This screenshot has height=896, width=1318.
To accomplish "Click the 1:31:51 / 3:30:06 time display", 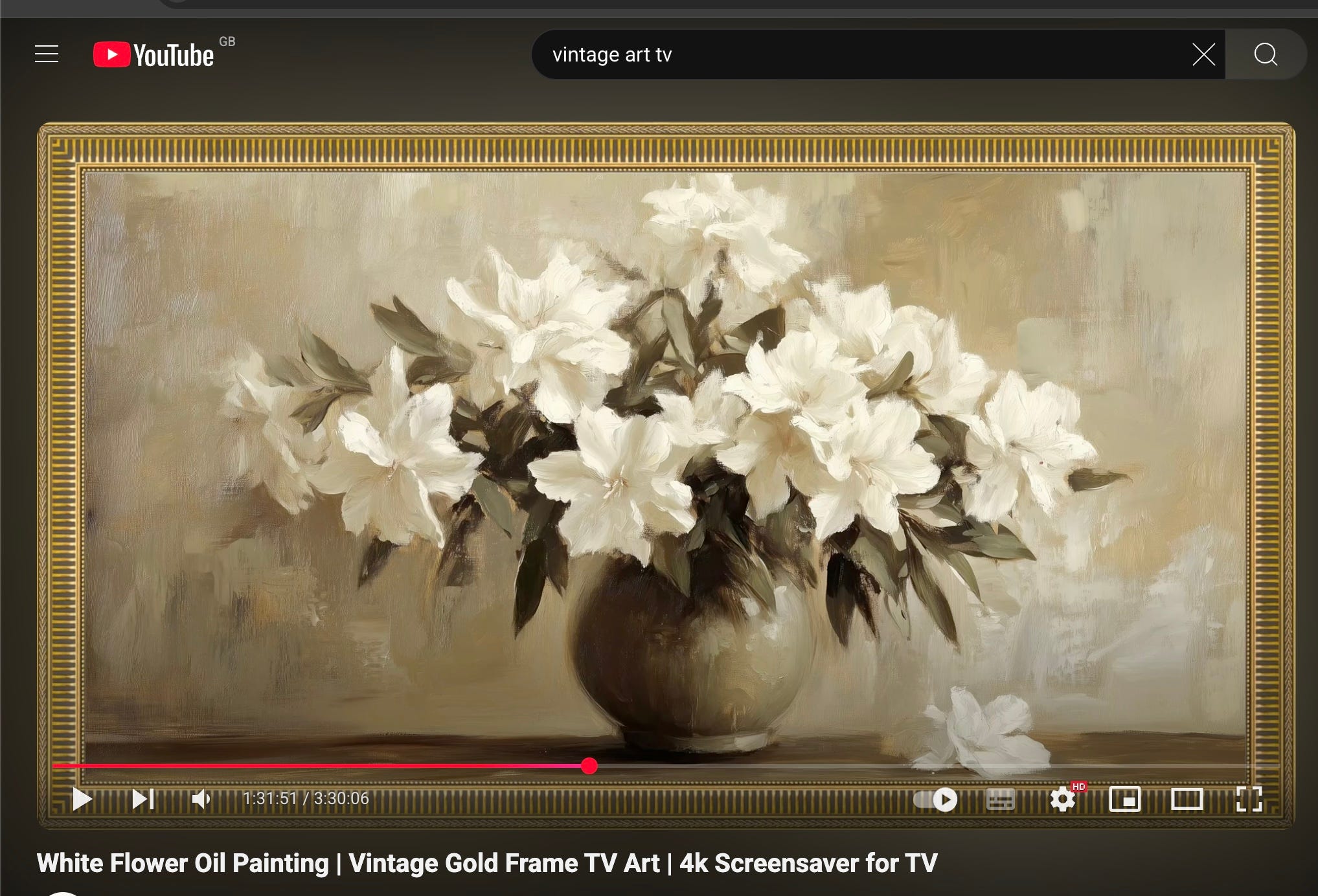I will pyautogui.click(x=306, y=799).
